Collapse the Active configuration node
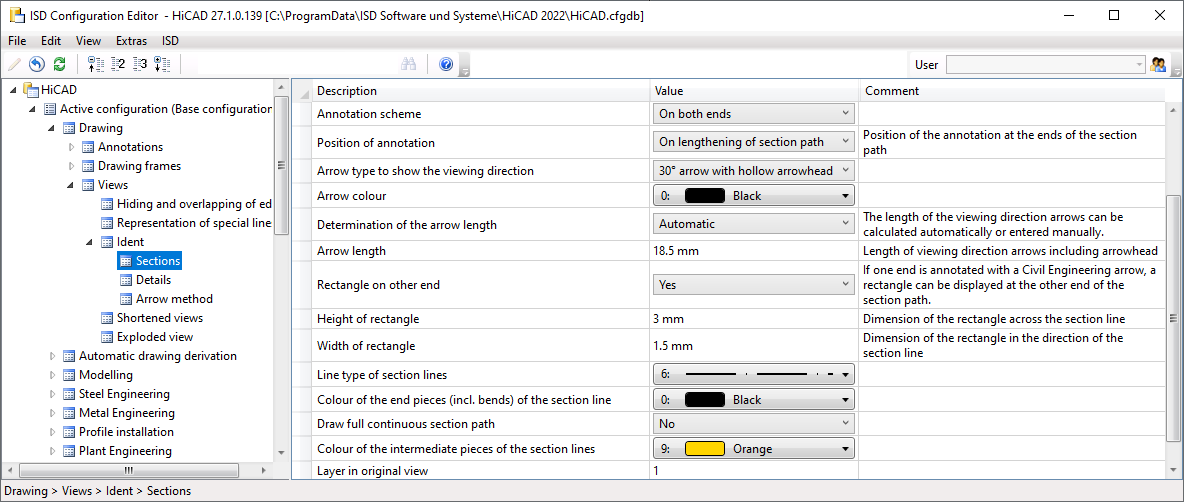This screenshot has width=1184, height=502. (x=32, y=109)
